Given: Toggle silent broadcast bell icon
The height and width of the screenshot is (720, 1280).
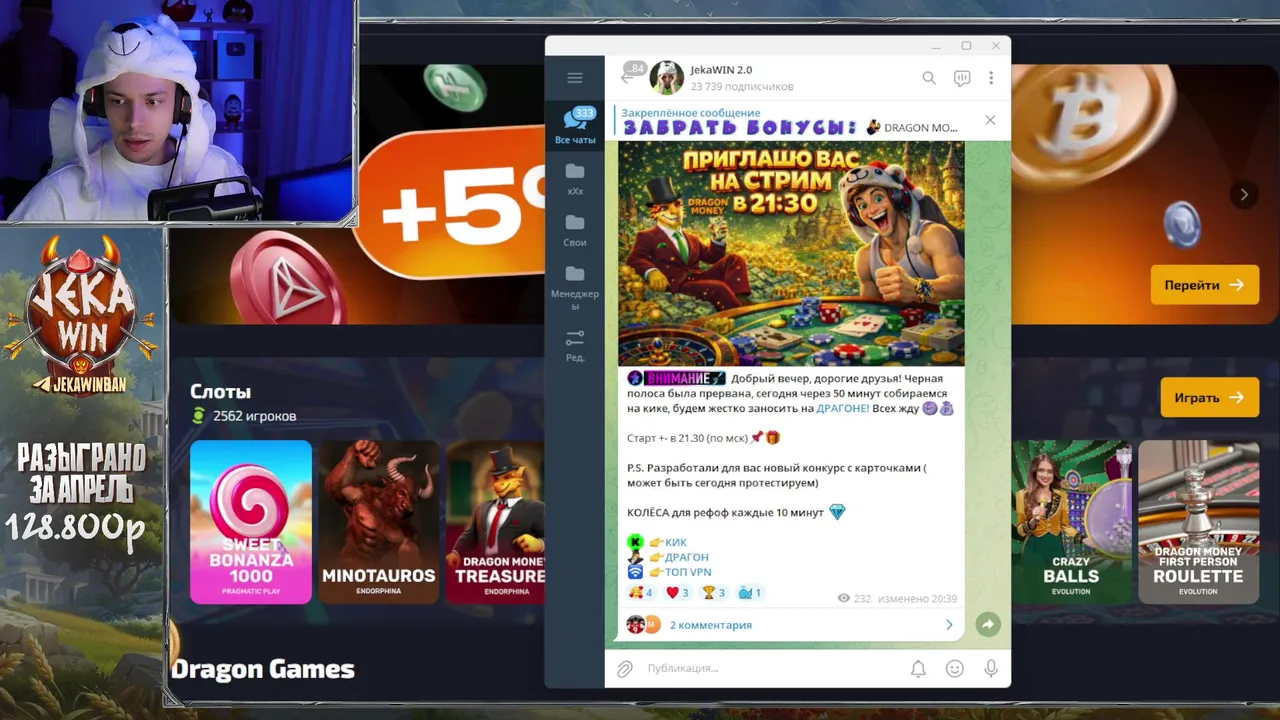Looking at the screenshot, I should click(x=918, y=668).
